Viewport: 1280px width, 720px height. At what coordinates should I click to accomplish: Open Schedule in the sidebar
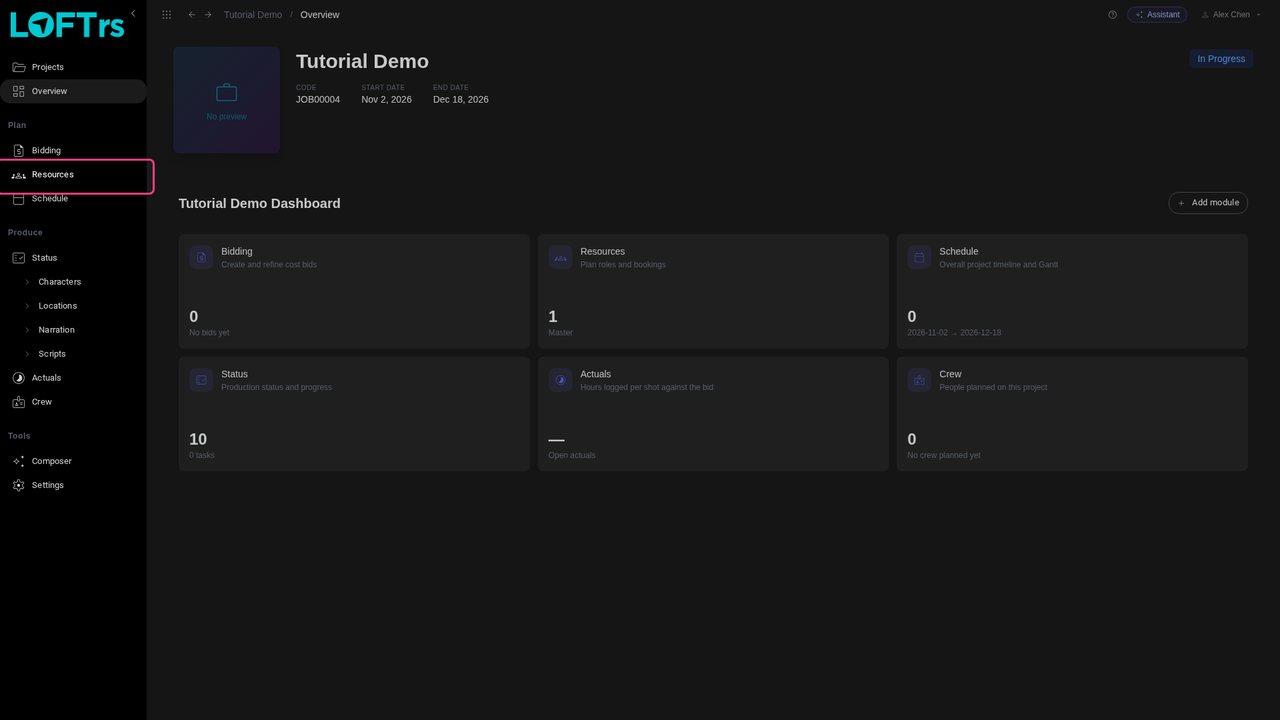(73, 199)
